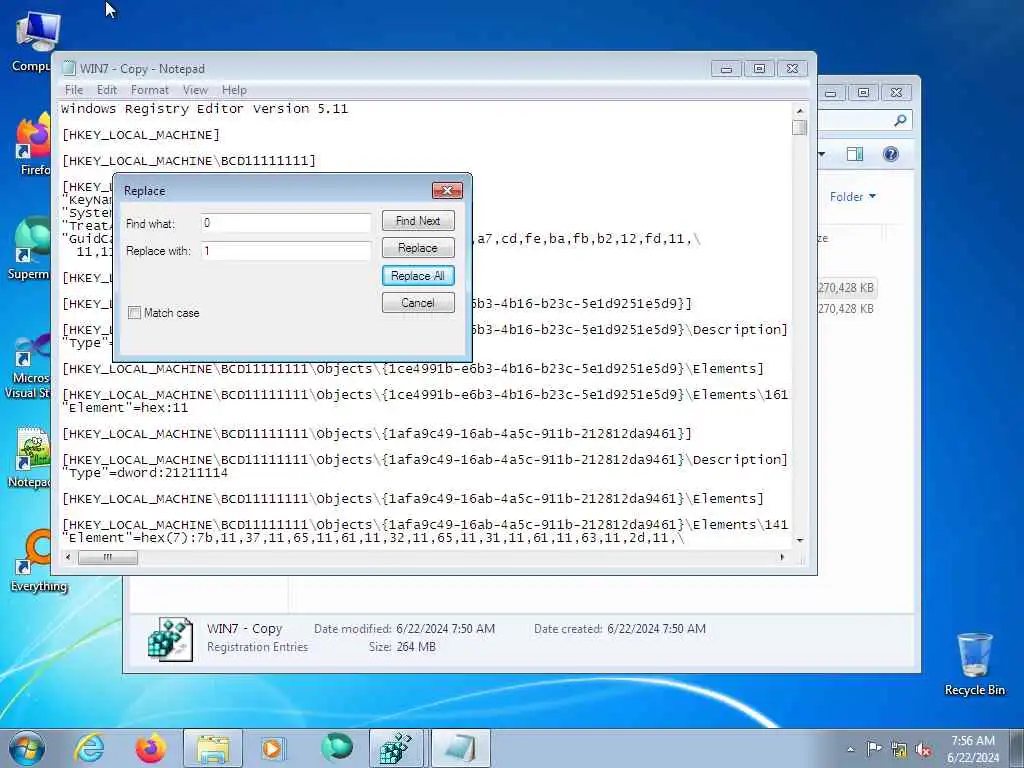
Task: Click the BCD11111111 registry key line
Action: [x=189, y=161]
